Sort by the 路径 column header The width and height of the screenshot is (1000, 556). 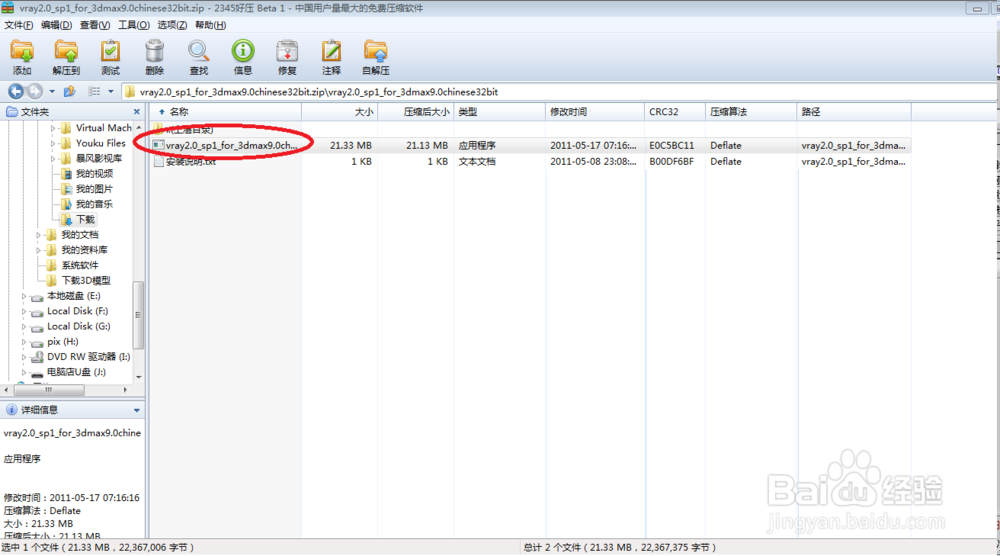coord(855,112)
